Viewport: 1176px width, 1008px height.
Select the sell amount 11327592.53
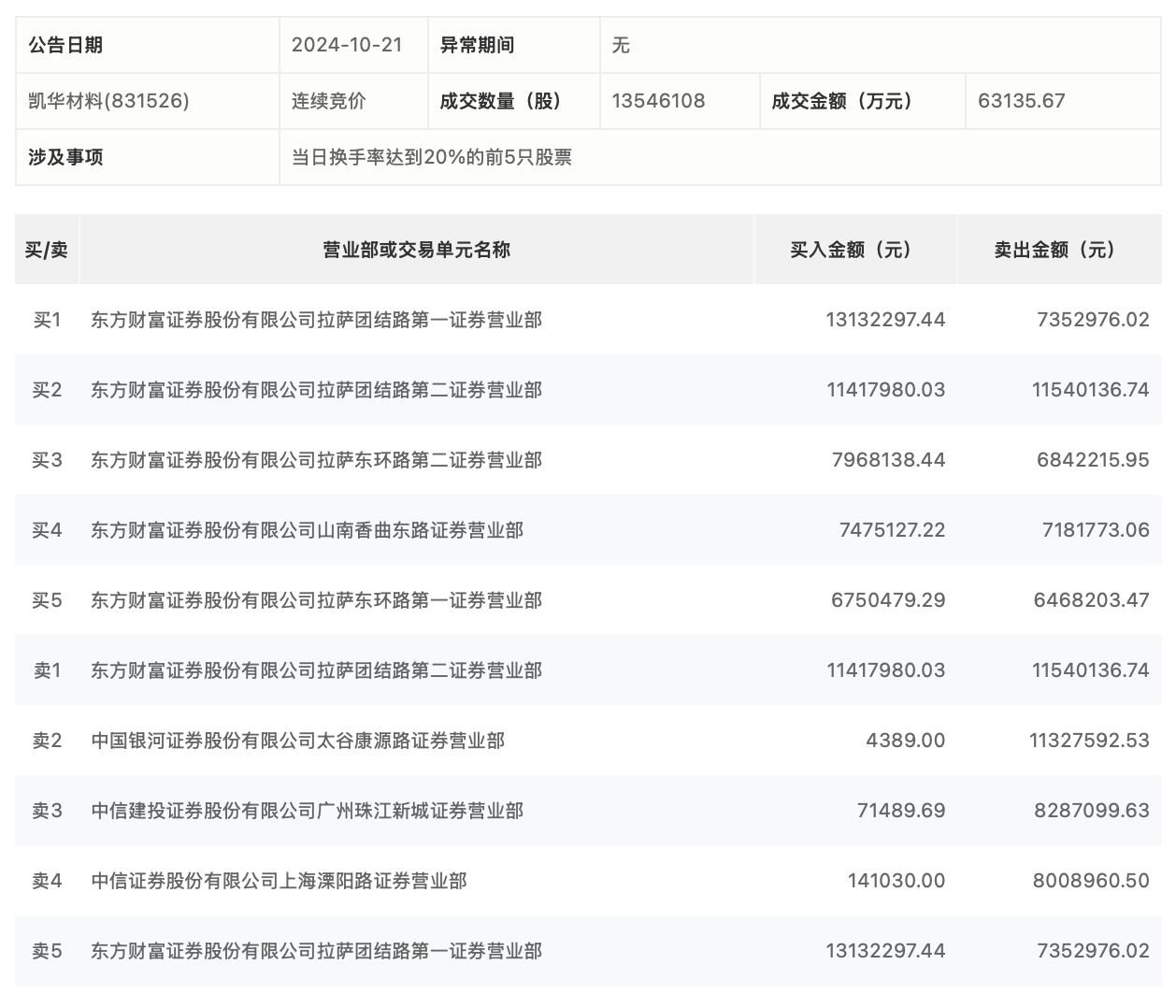(1089, 741)
